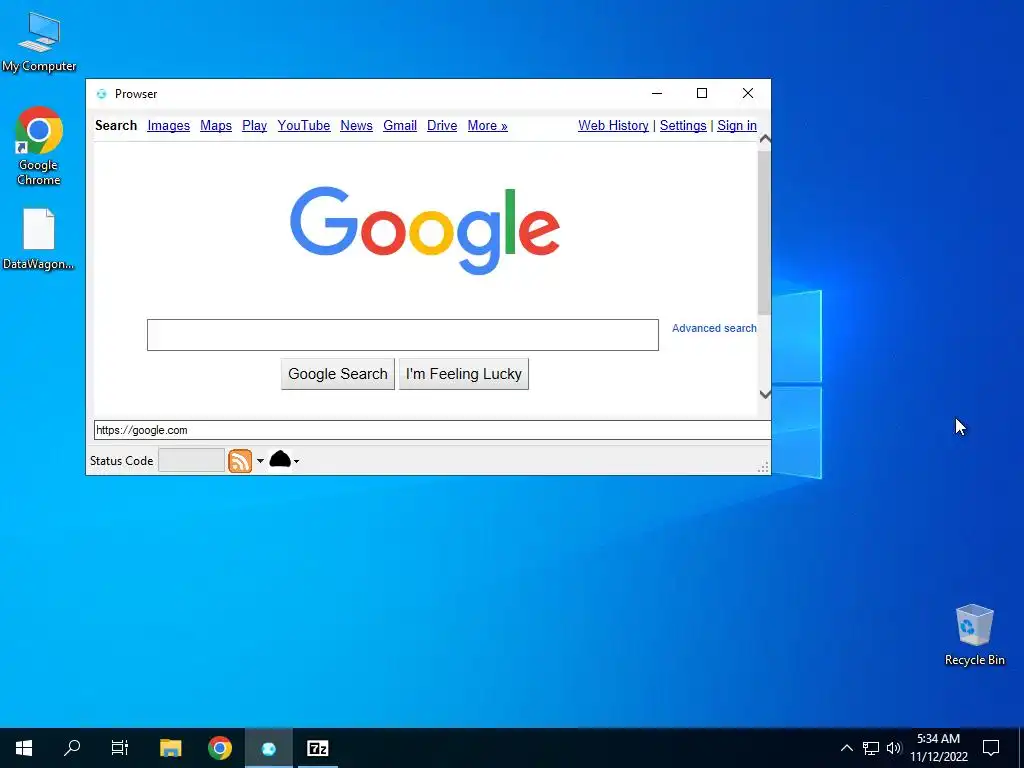Image resolution: width=1024 pixels, height=768 pixels.
Task: Show hidden system tray icons
Action: (846, 748)
